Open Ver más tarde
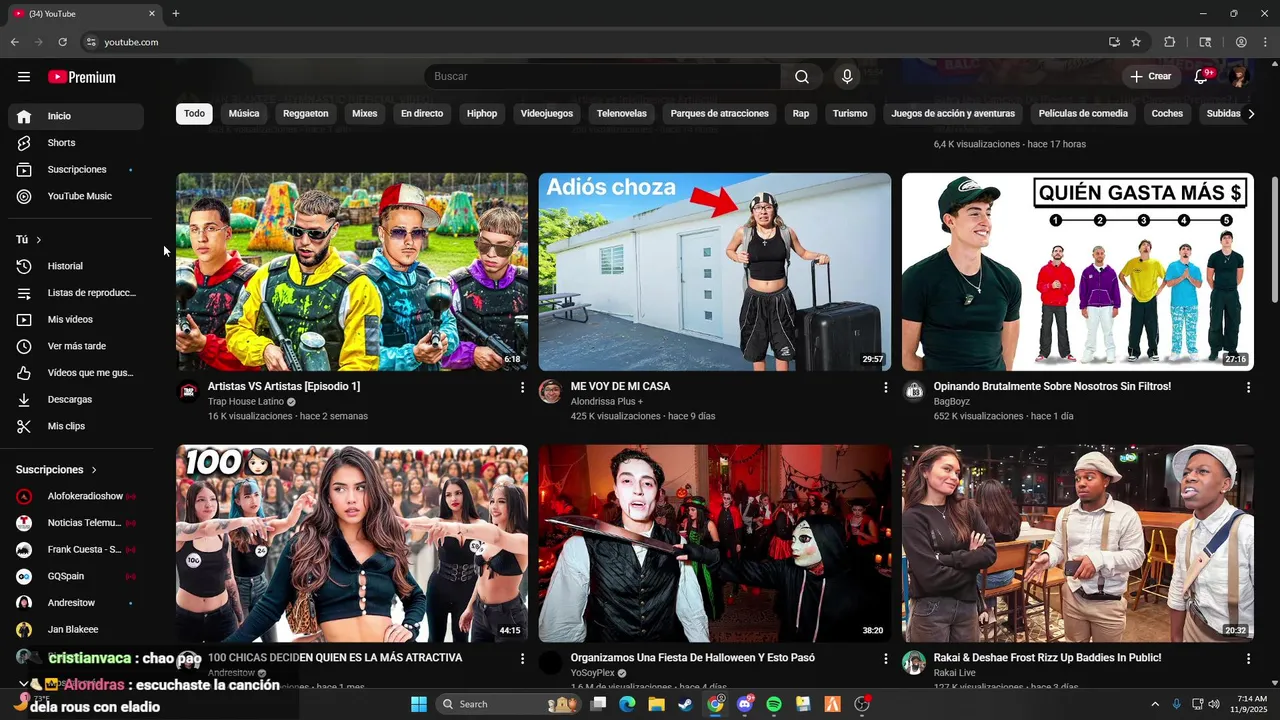 point(76,346)
